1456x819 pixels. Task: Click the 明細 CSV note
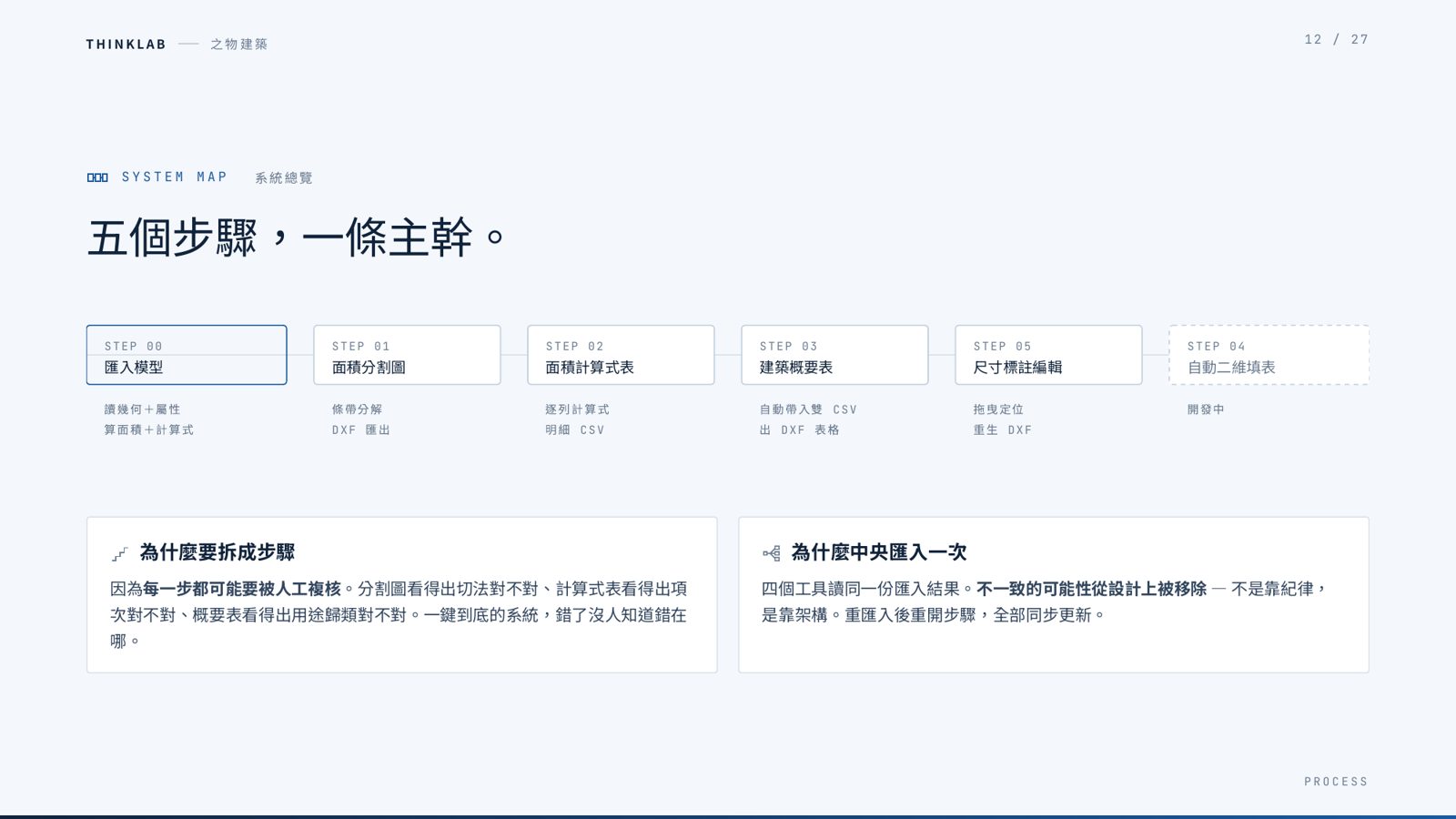tap(574, 430)
